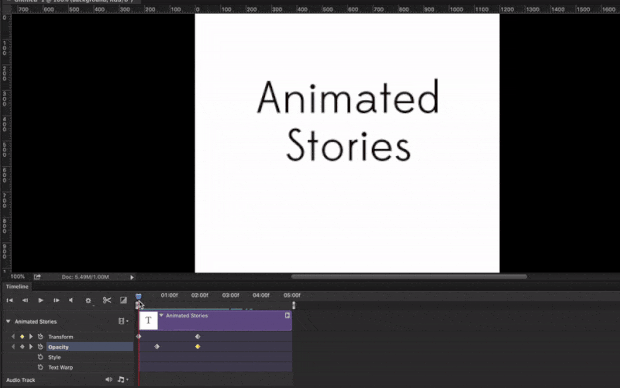Enable Text Warp stopwatch keyframe animation

(x=40, y=367)
